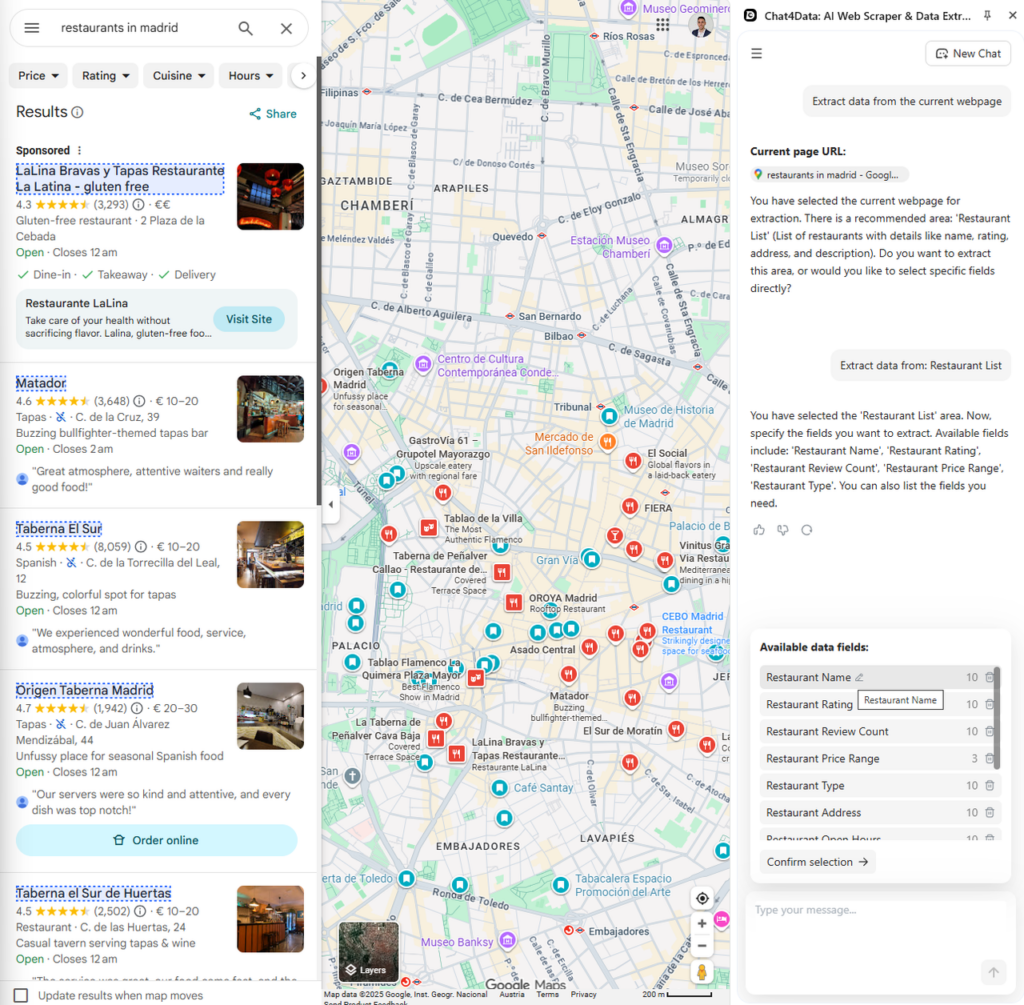The image size is (1024, 1005).
Task: Open the Layers map thumbnail
Action: point(368,951)
